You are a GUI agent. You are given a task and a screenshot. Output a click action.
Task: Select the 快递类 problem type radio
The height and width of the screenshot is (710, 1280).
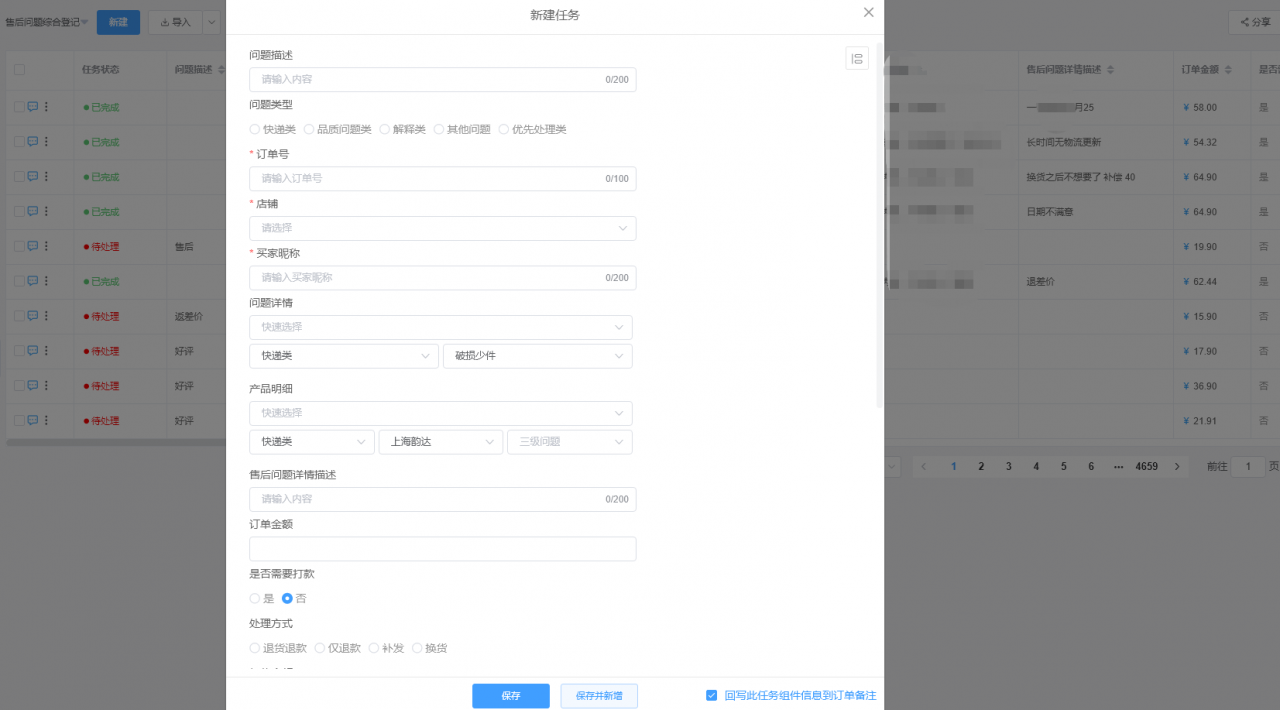coord(255,129)
